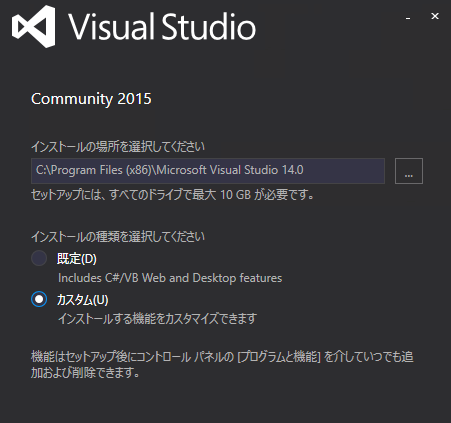Select the カスタム(U) custom install radio button
451x423 pixels.
pos(39,299)
